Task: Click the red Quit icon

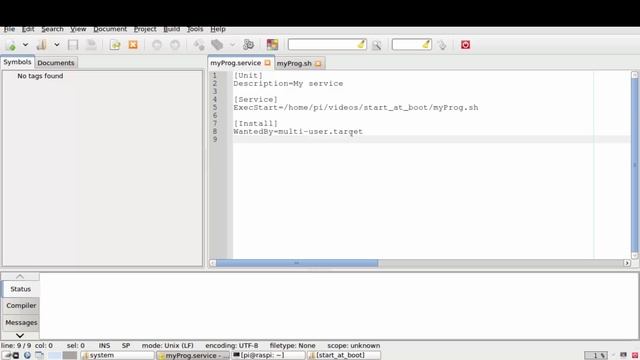Action: (466, 45)
